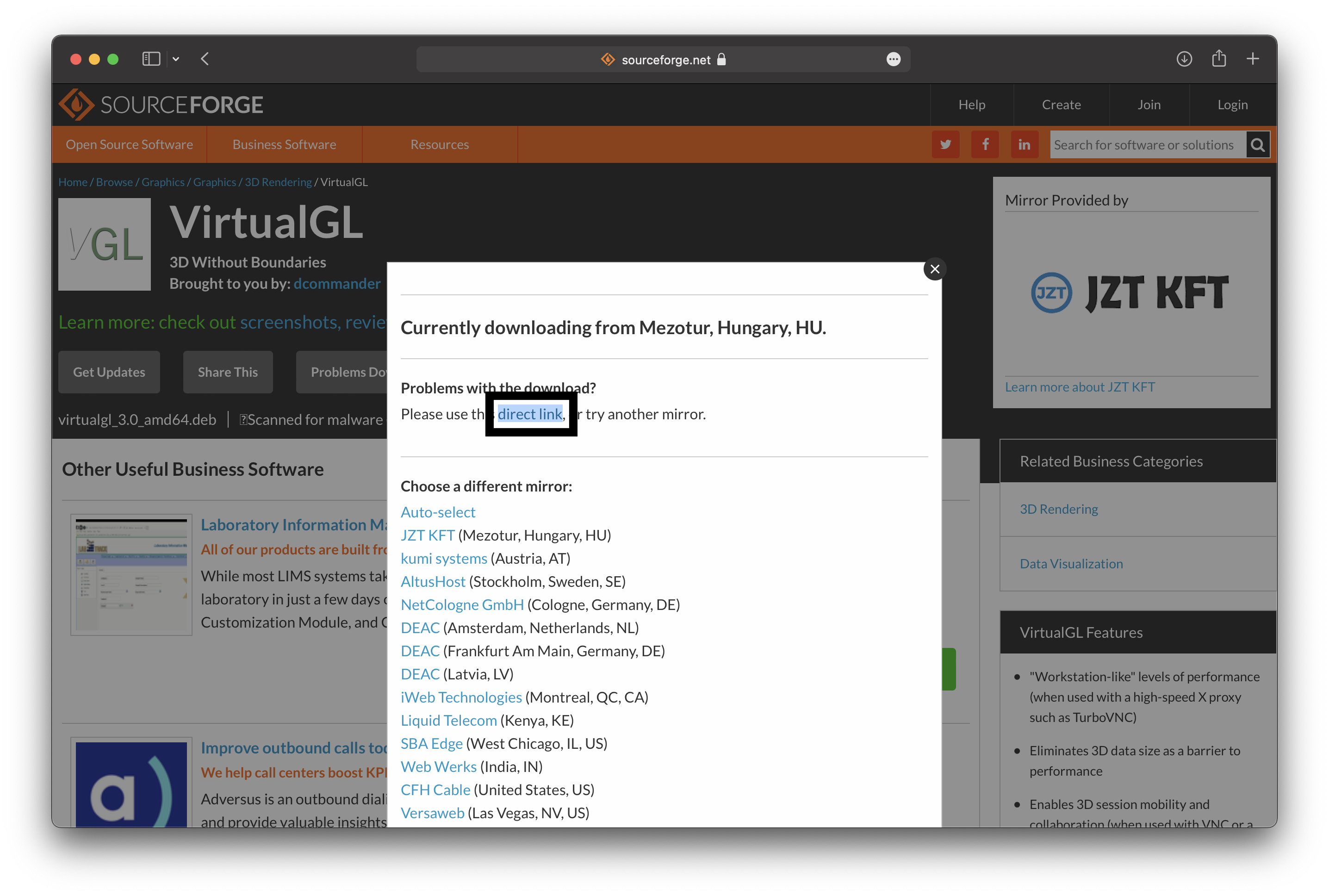Image resolution: width=1329 pixels, height=896 pixels.
Task: Click the Problems Downloading button
Action: pos(341,372)
